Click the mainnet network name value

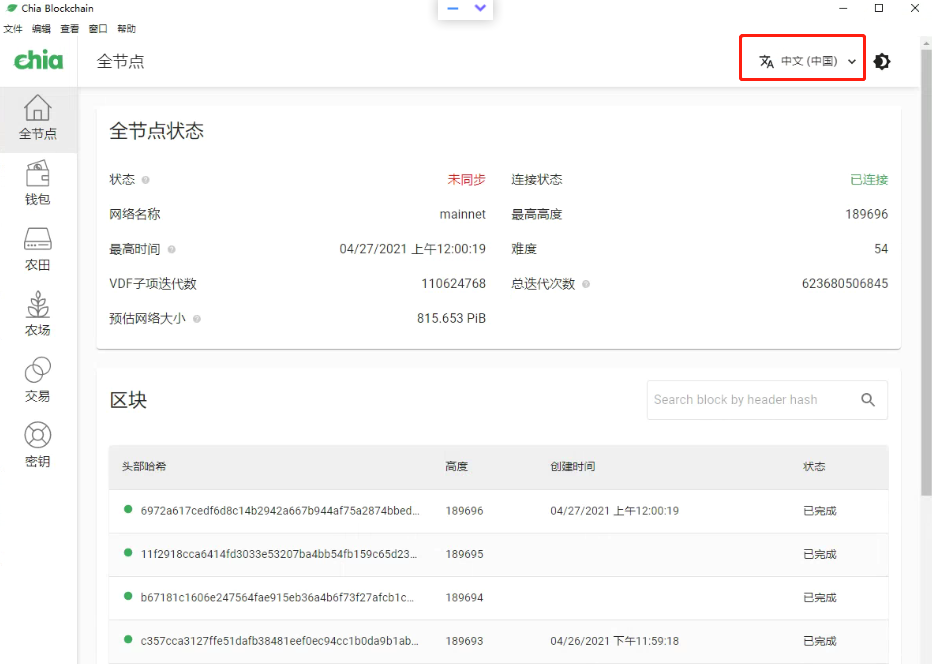point(462,215)
